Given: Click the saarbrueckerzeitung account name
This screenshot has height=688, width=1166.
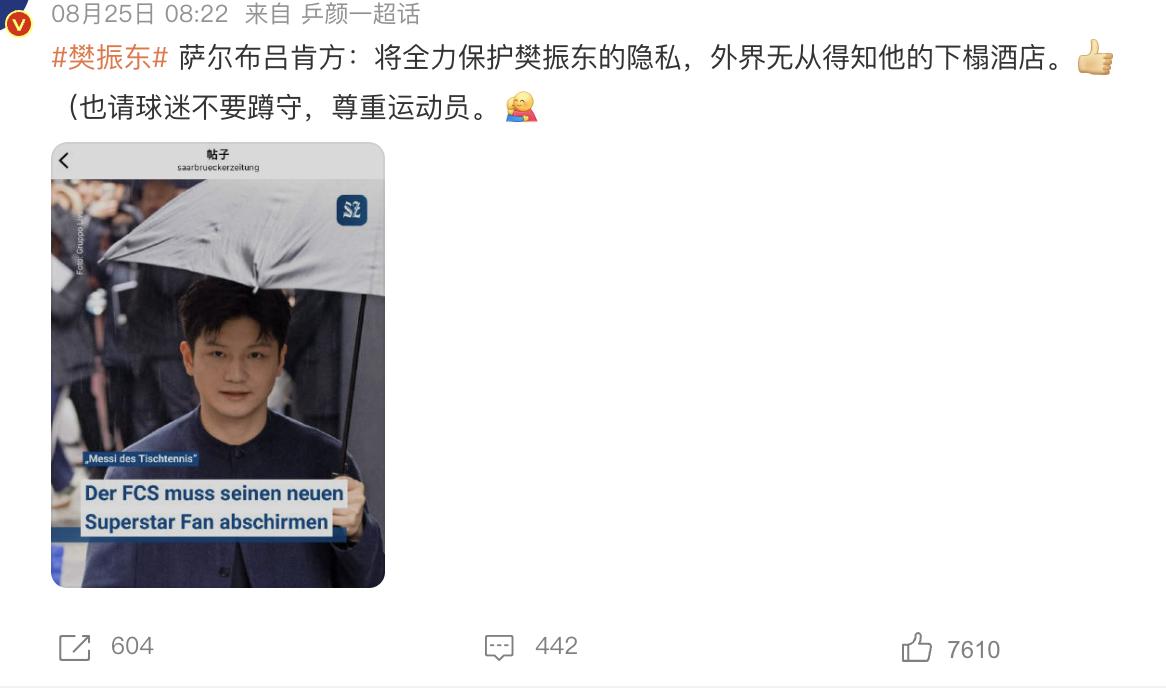Looking at the screenshot, I should [218, 167].
